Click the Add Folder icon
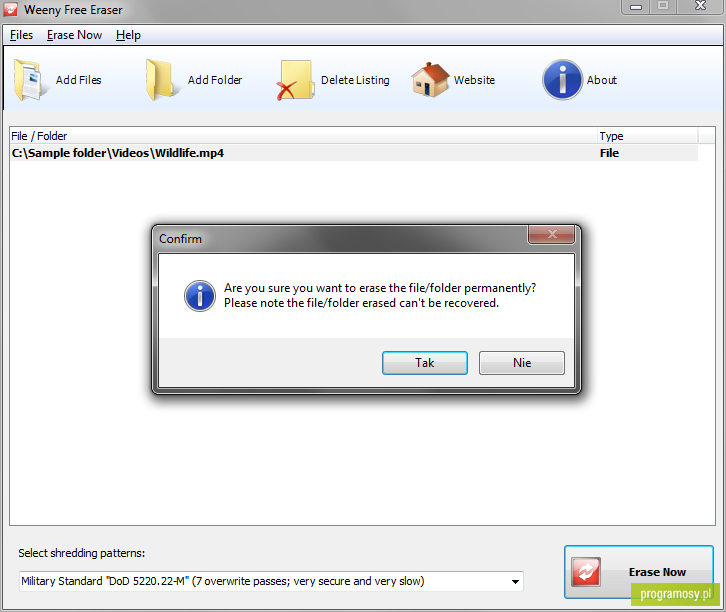Viewport: 726px width, 612px height. 161,80
